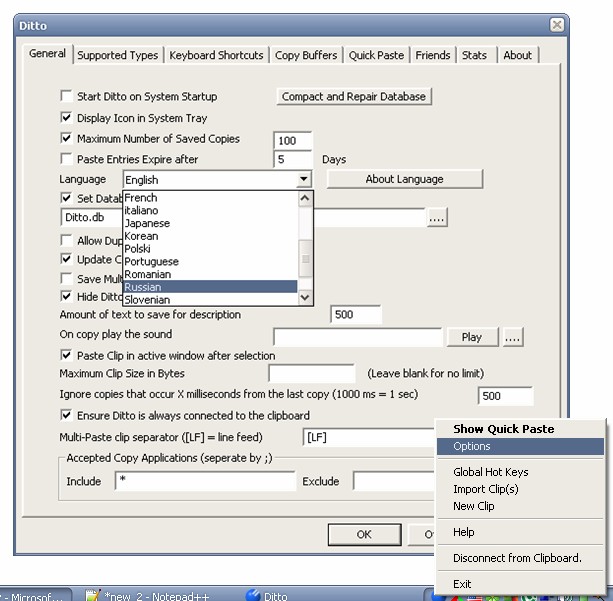This screenshot has width=613, height=601.
Task: Select the General tab
Action: point(47,53)
